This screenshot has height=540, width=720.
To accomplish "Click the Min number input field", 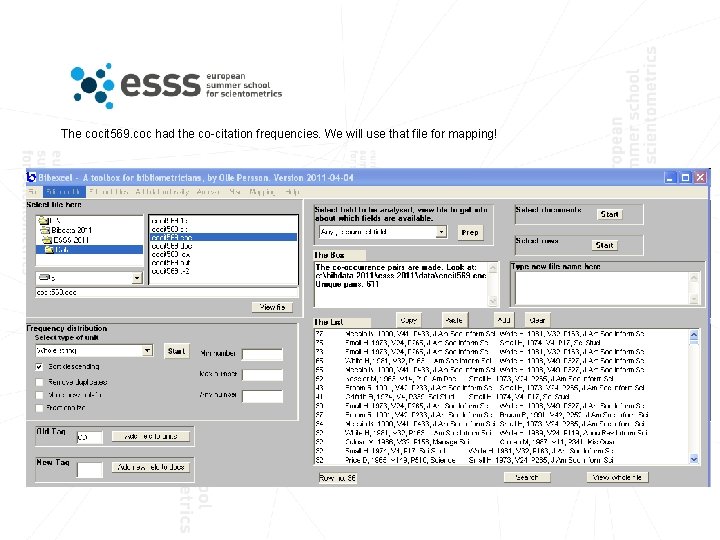I will coord(262,354).
